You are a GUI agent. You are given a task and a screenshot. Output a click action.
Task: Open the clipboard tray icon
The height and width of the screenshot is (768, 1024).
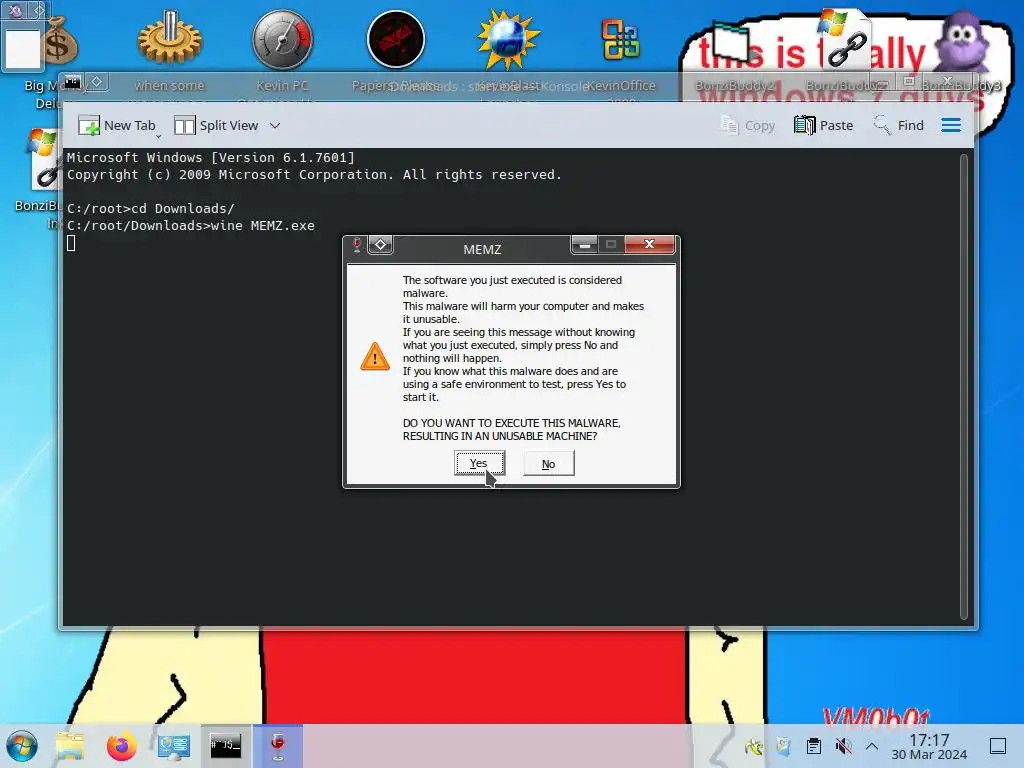click(813, 746)
